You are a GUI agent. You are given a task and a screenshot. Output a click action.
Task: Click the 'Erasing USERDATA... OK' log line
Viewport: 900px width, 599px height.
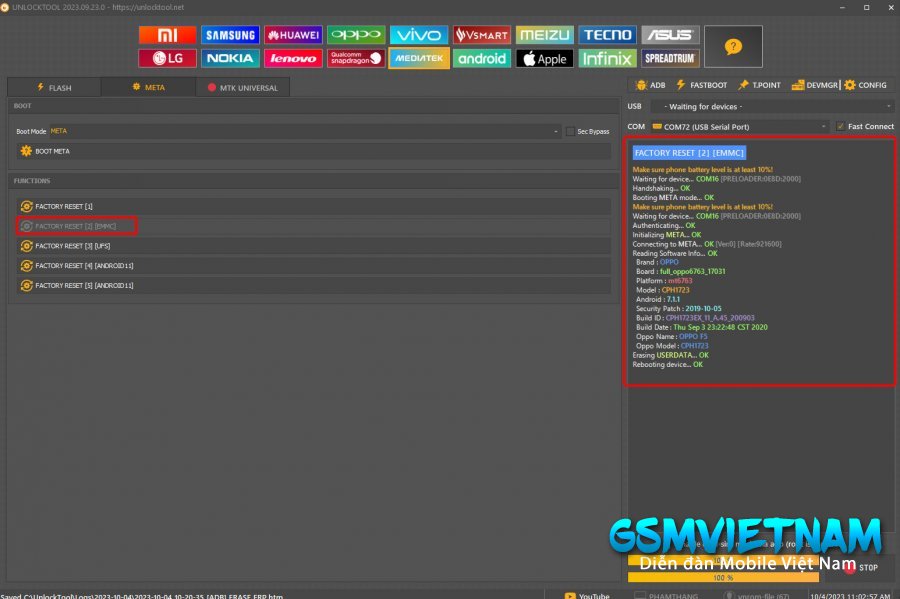670,355
